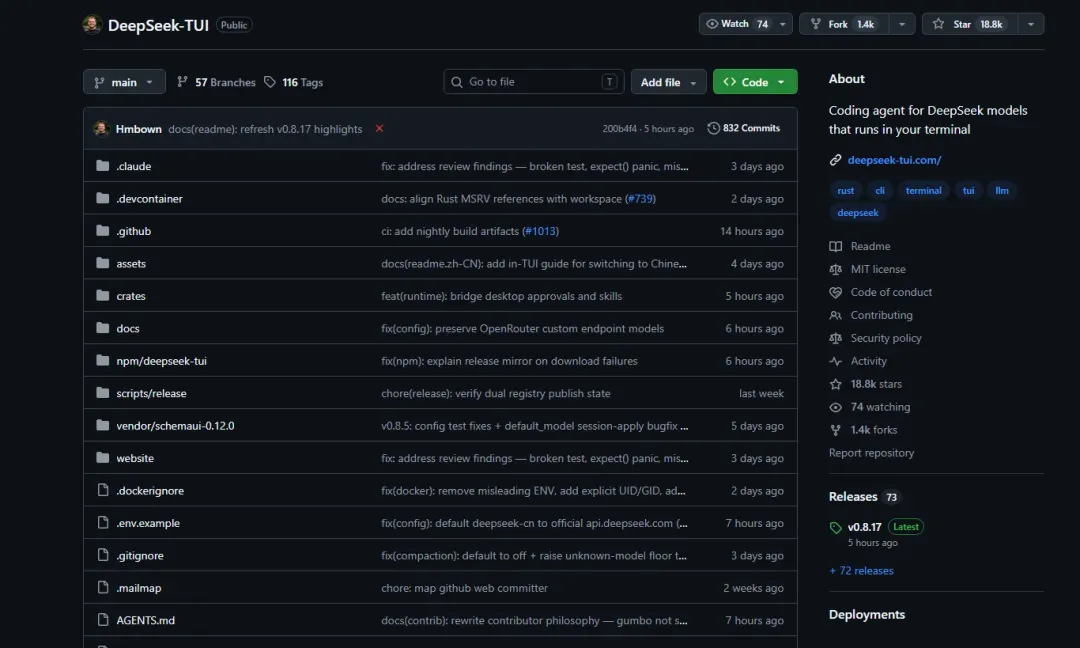Open pull request #739 link
This screenshot has width=1080, height=648.
click(640, 198)
